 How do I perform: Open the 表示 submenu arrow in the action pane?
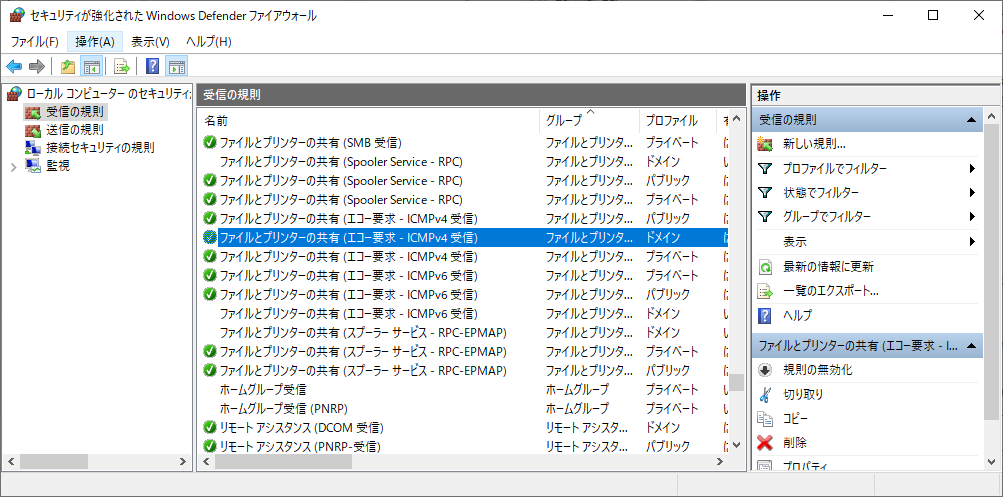click(972, 242)
